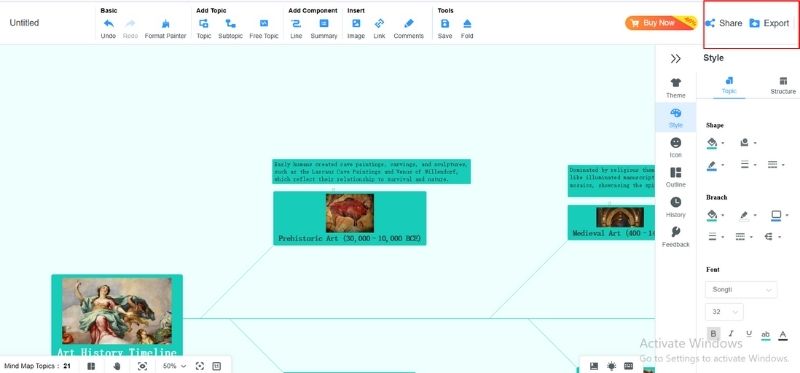Image resolution: width=800 pixels, height=373 pixels.
Task: Add Comments with the pencil icon
Action: pyautogui.click(x=408, y=23)
